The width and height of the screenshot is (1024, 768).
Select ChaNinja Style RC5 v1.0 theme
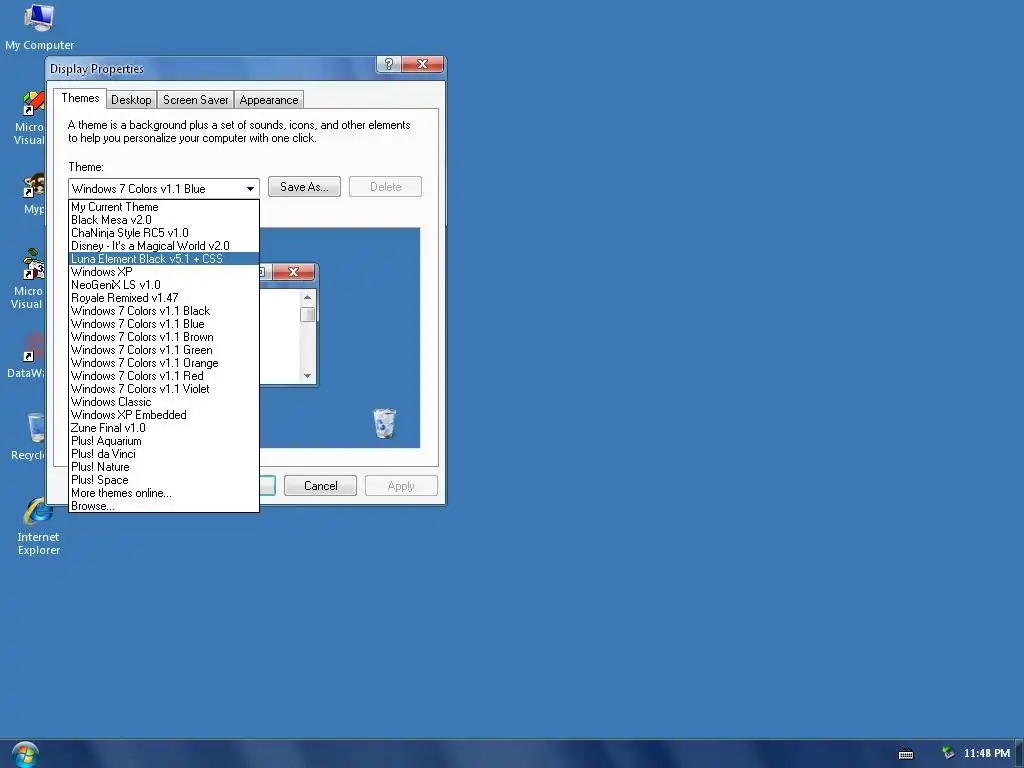[x=164, y=233]
